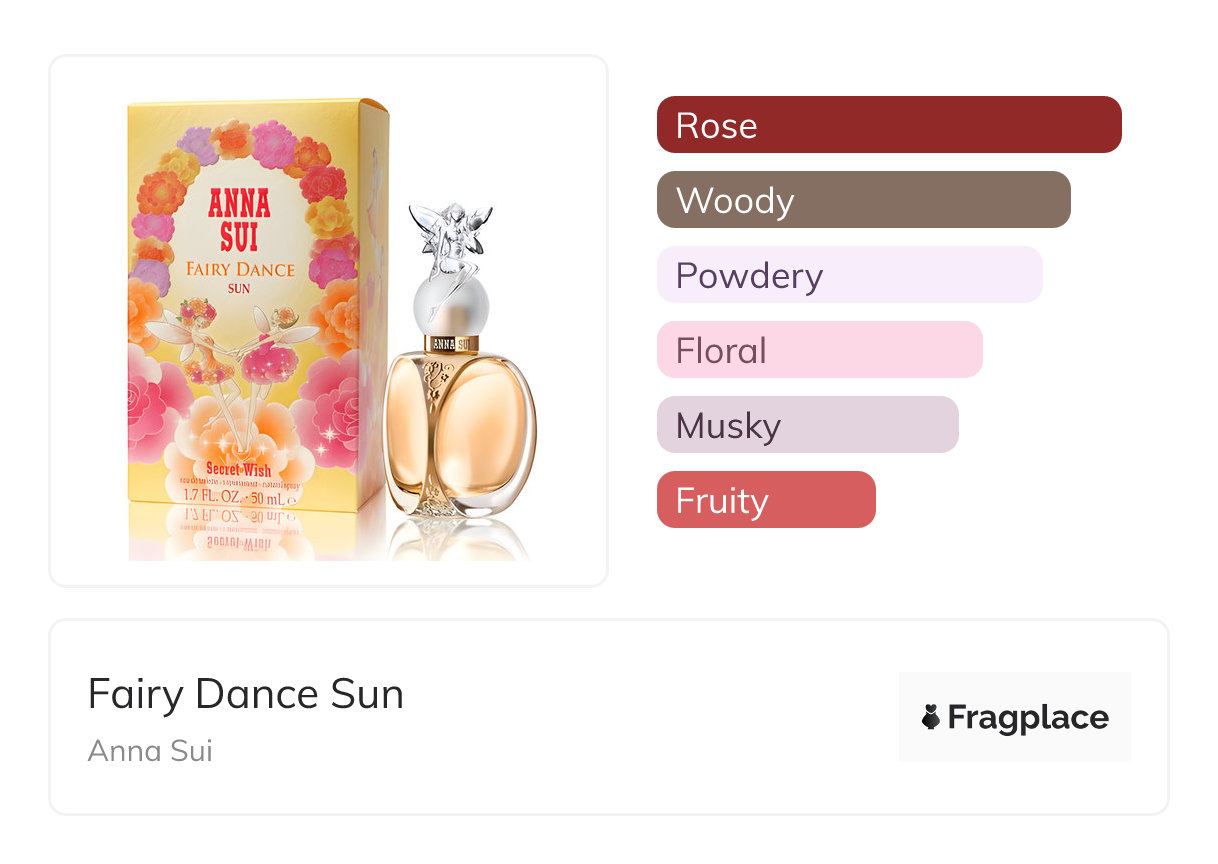Select the Woody accord bar
1218x864 pixels.
pyautogui.click(x=863, y=200)
